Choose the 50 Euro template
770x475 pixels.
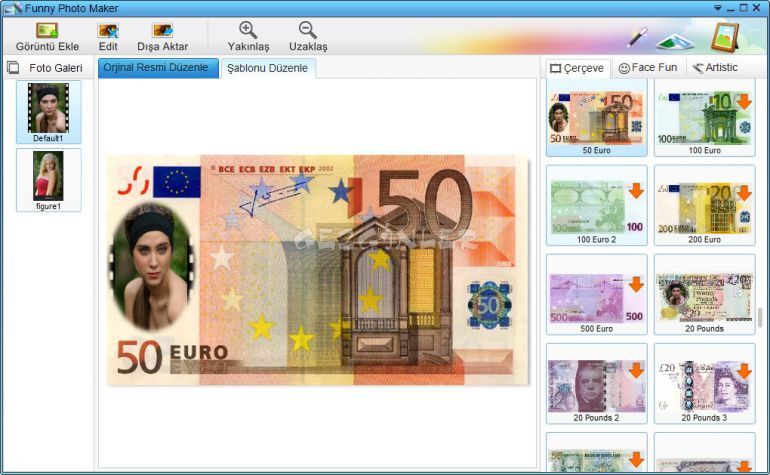pyautogui.click(x=597, y=119)
